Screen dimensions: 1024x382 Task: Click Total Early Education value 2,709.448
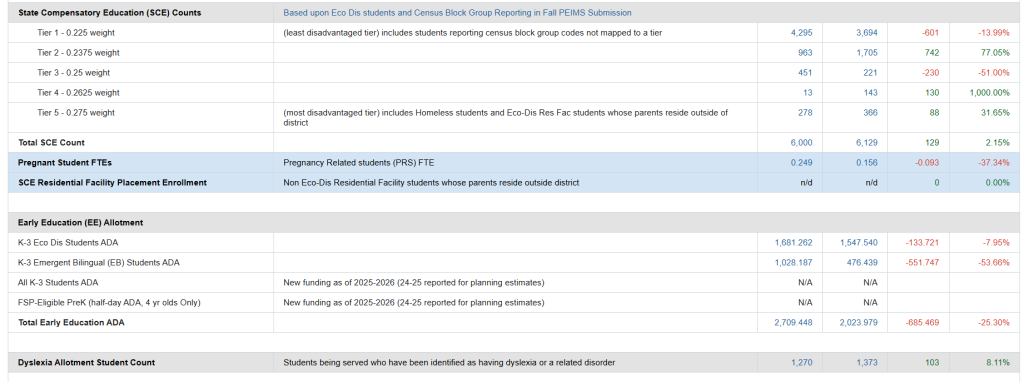click(794, 323)
